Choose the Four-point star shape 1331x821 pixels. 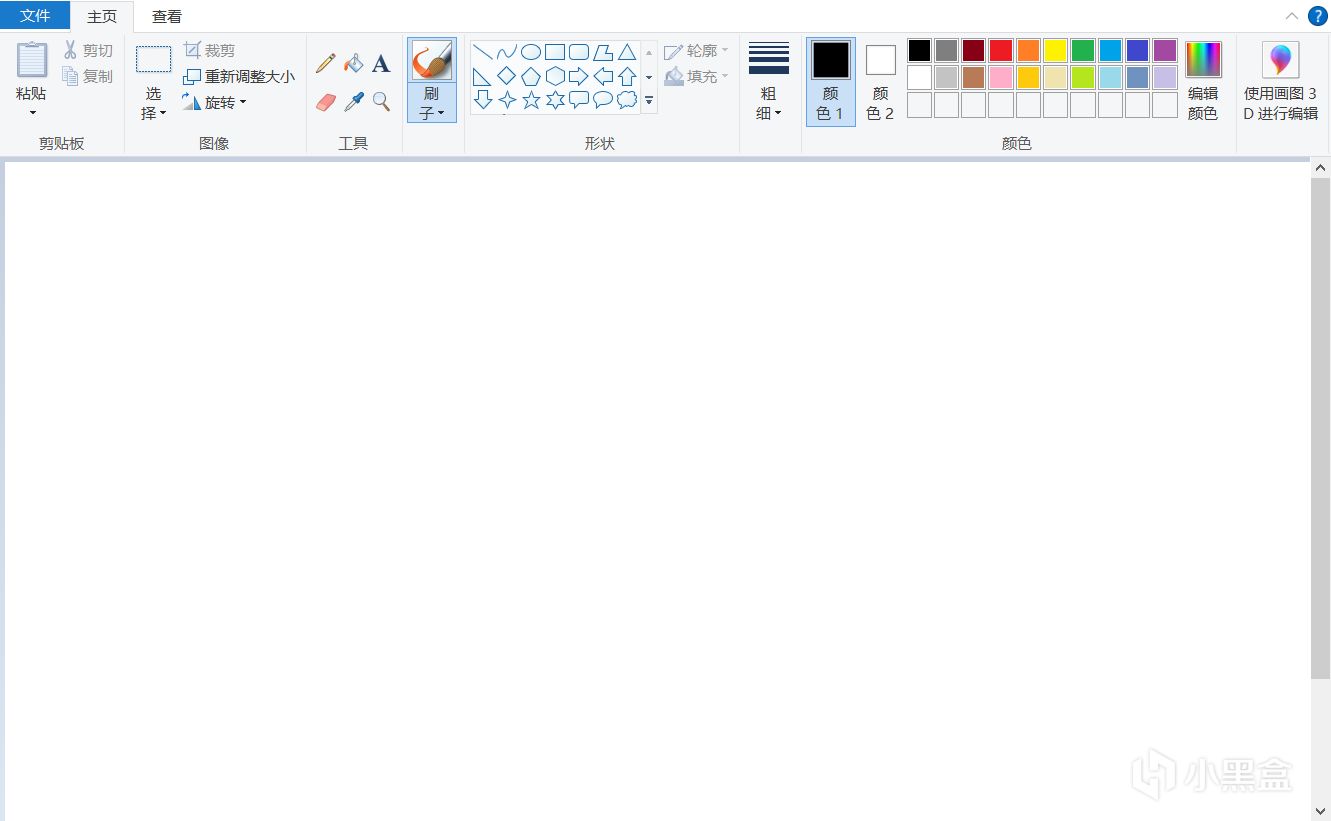coord(507,100)
